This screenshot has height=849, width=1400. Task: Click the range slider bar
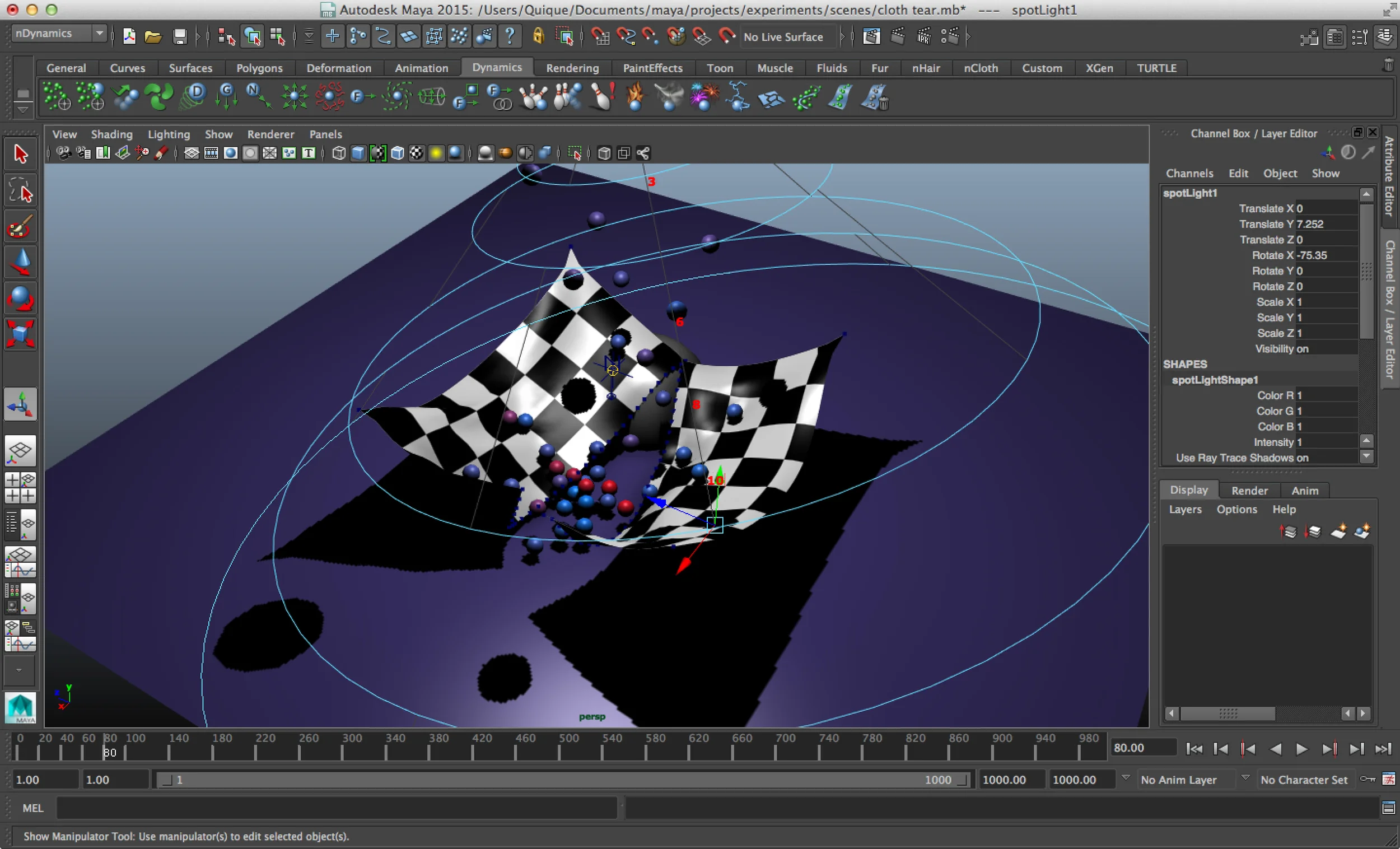562,780
